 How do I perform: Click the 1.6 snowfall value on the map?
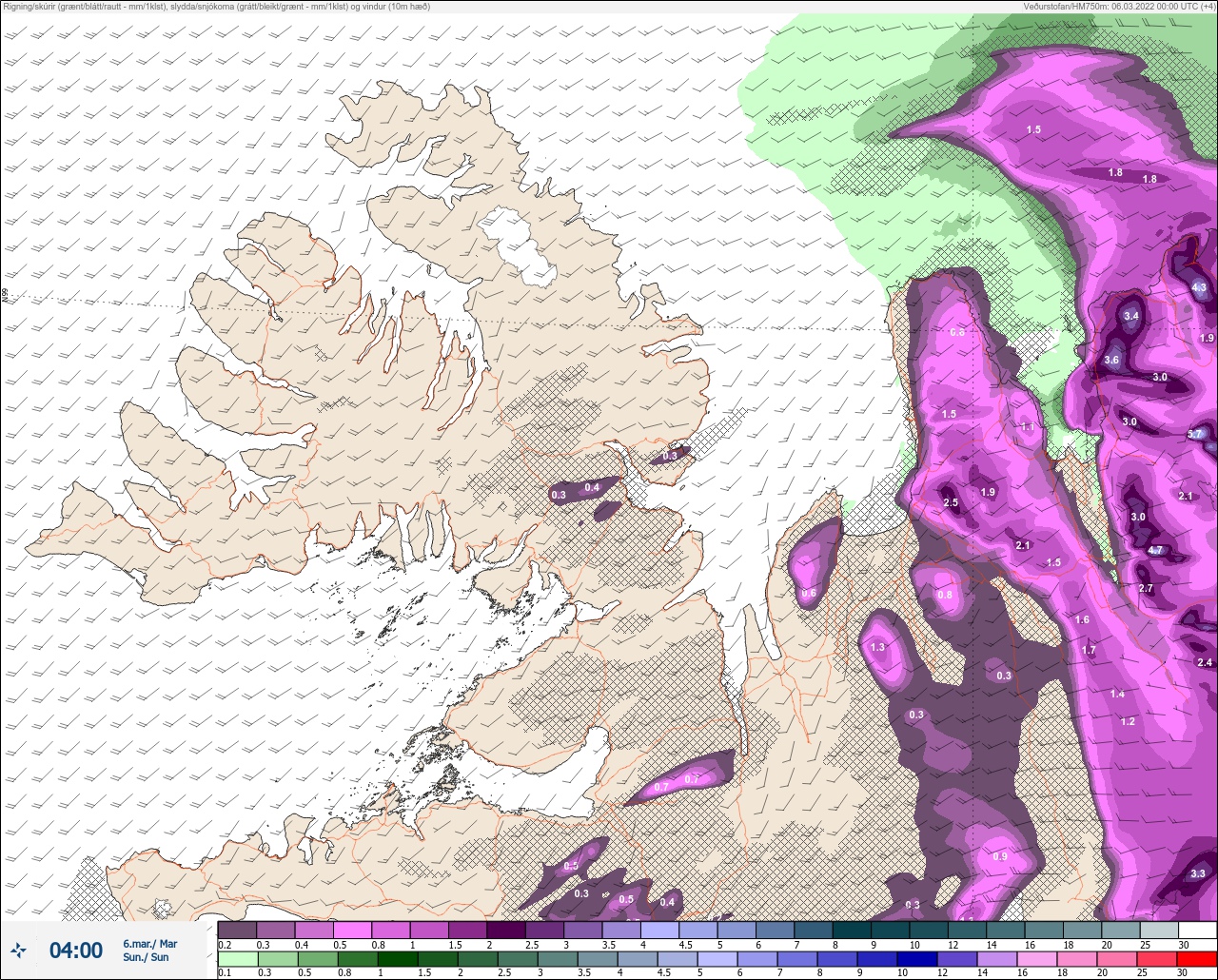click(1082, 619)
